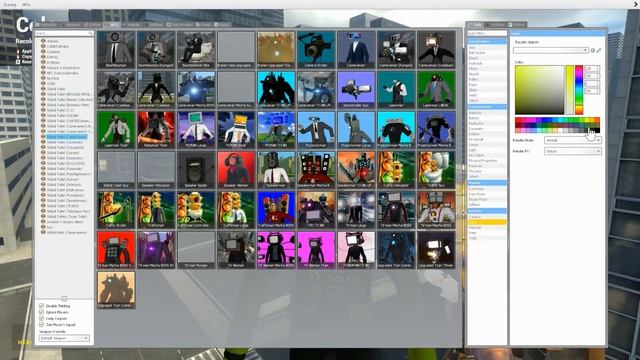Open the Utilities tab in right panel
The width and height of the screenshot is (640, 360).
point(496,24)
